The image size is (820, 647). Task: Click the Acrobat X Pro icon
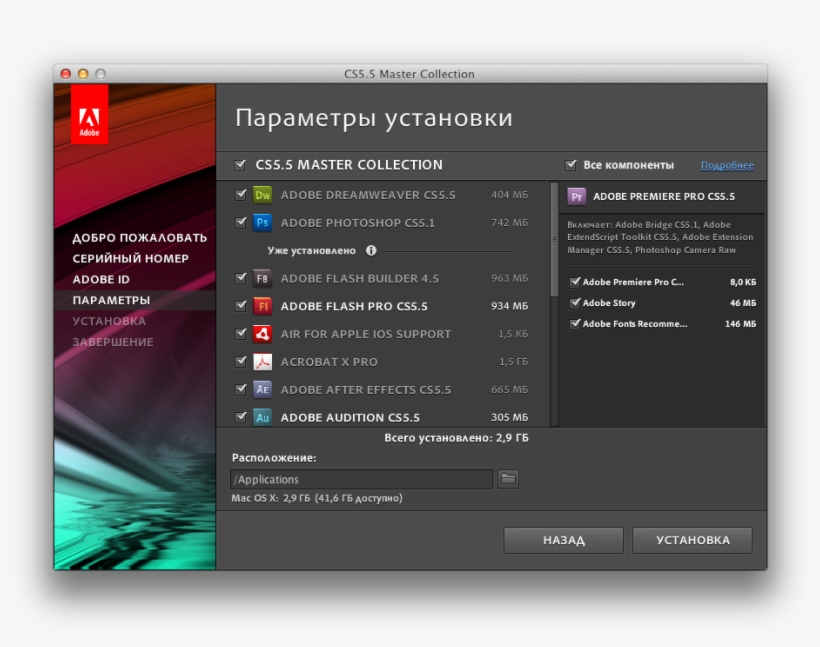click(x=263, y=363)
